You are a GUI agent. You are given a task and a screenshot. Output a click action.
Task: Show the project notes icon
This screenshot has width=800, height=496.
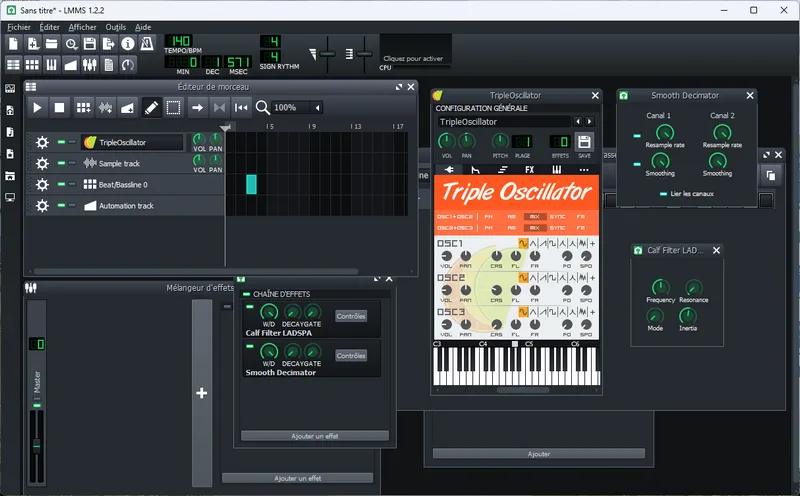(109, 65)
